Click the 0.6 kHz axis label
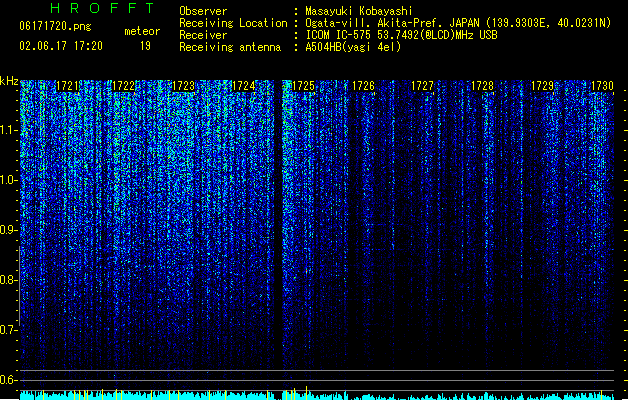629x400 pixels. (x=9, y=380)
